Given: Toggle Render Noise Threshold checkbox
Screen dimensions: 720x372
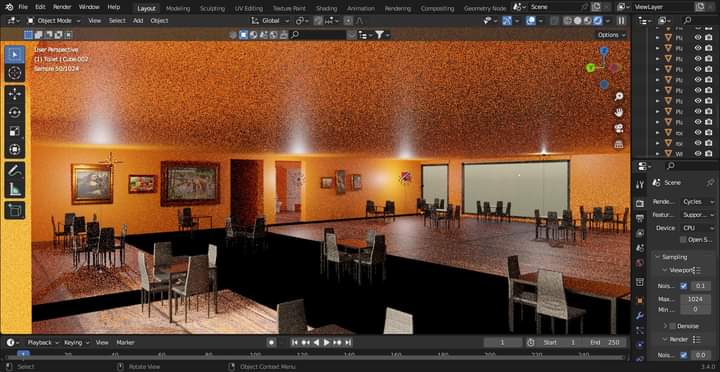Looking at the screenshot, I should pos(684,355).
